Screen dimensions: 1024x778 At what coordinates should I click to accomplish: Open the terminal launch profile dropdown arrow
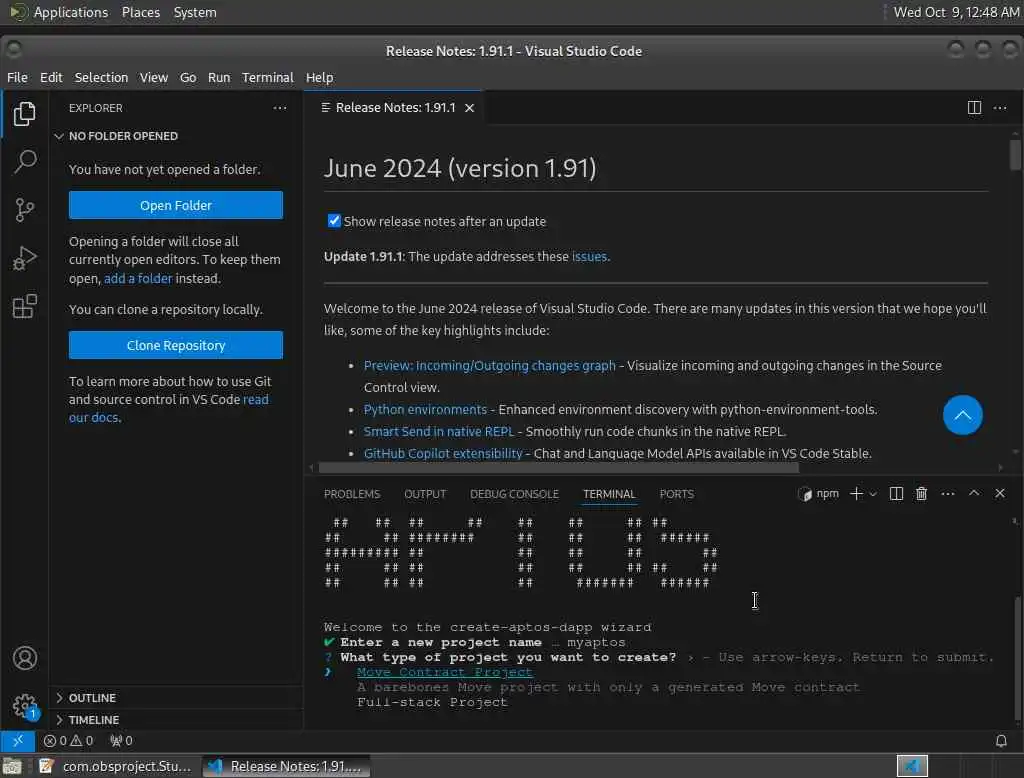pos(873,494)
